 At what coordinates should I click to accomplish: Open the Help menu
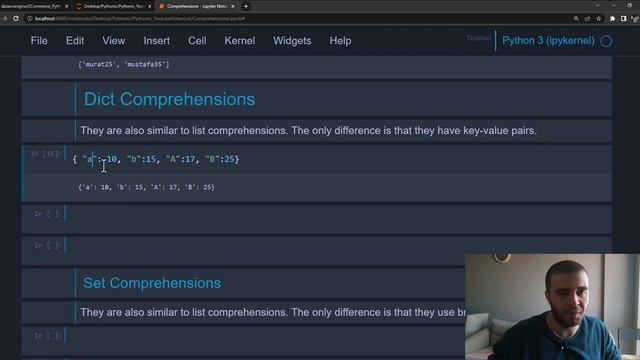[340, 41]
